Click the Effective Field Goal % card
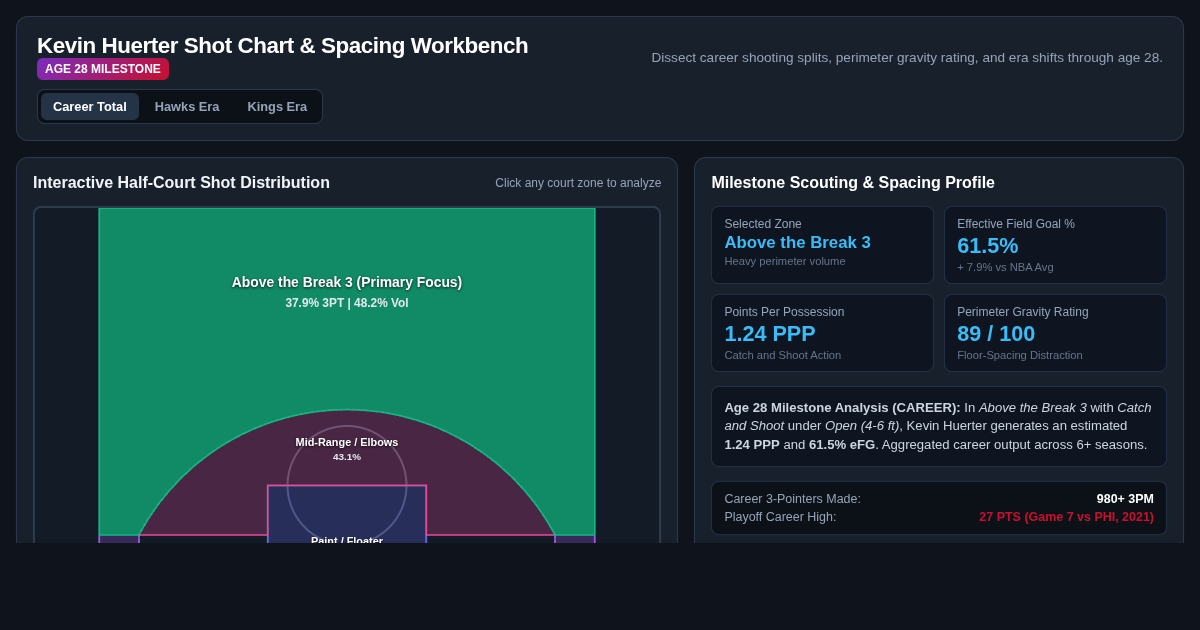Image resolution: width=1200 pixels, height=630 pixels. pos(1055,245)
